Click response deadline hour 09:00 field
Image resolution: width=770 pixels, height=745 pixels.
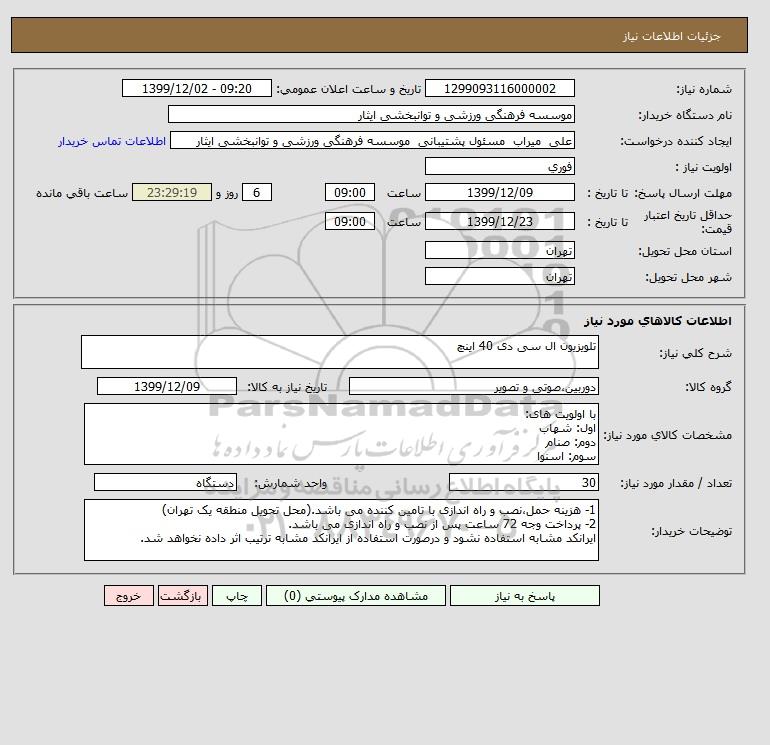click(350, 193)
